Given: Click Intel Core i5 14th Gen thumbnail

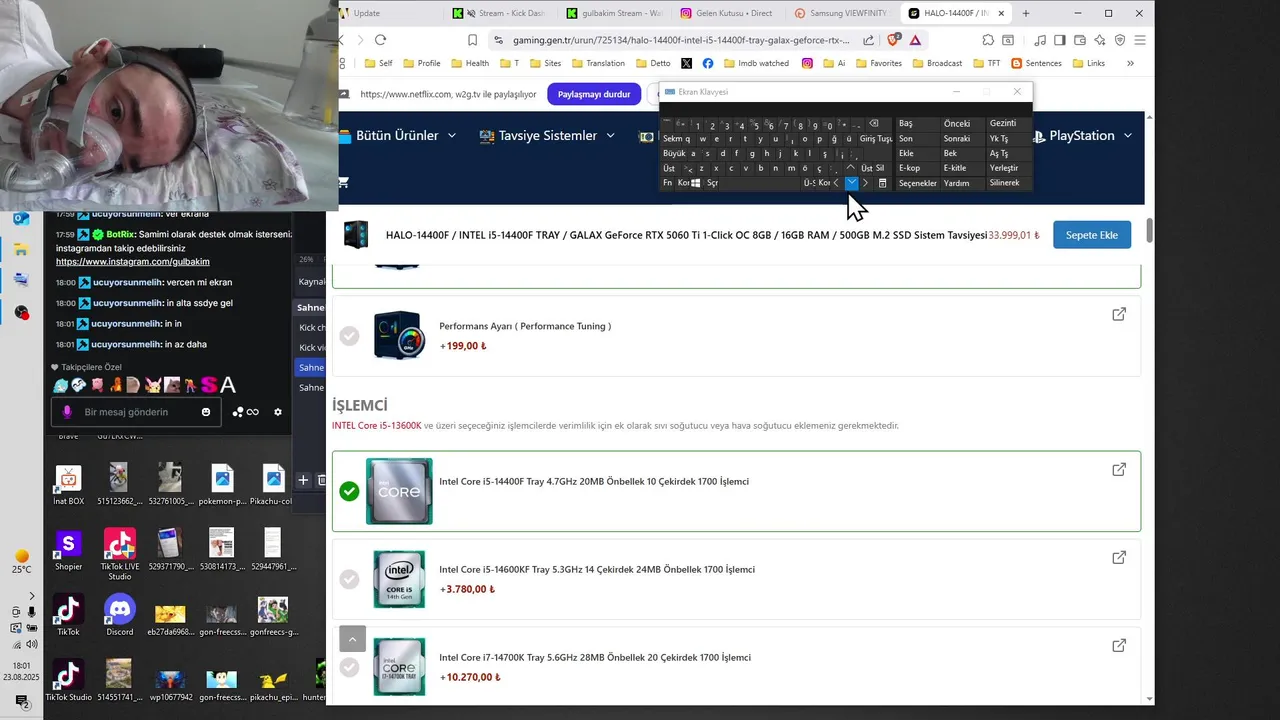Looking at the screenshot, I should pos(399,579).
